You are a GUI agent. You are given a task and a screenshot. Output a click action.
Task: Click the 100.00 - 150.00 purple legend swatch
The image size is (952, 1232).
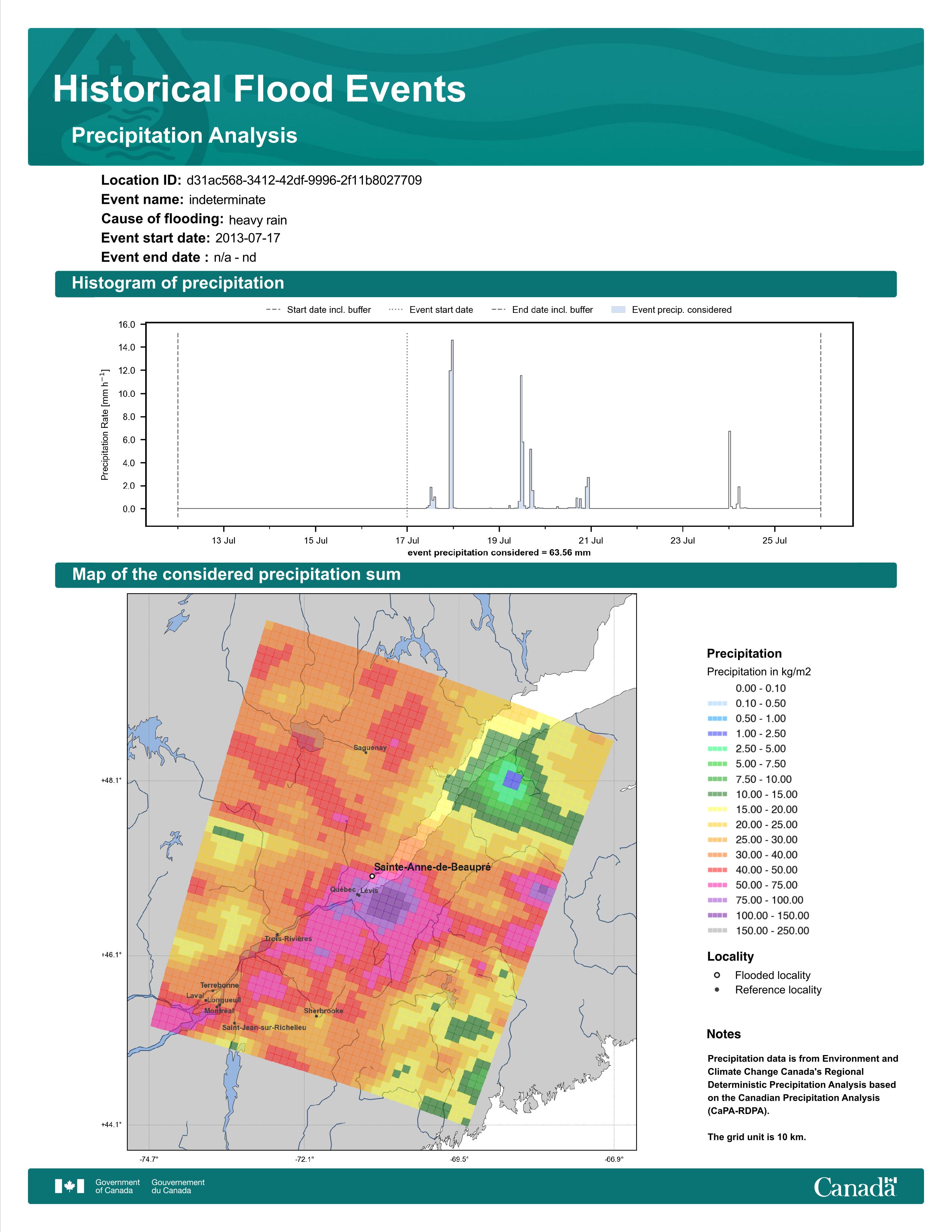click(x=717, y=915)
